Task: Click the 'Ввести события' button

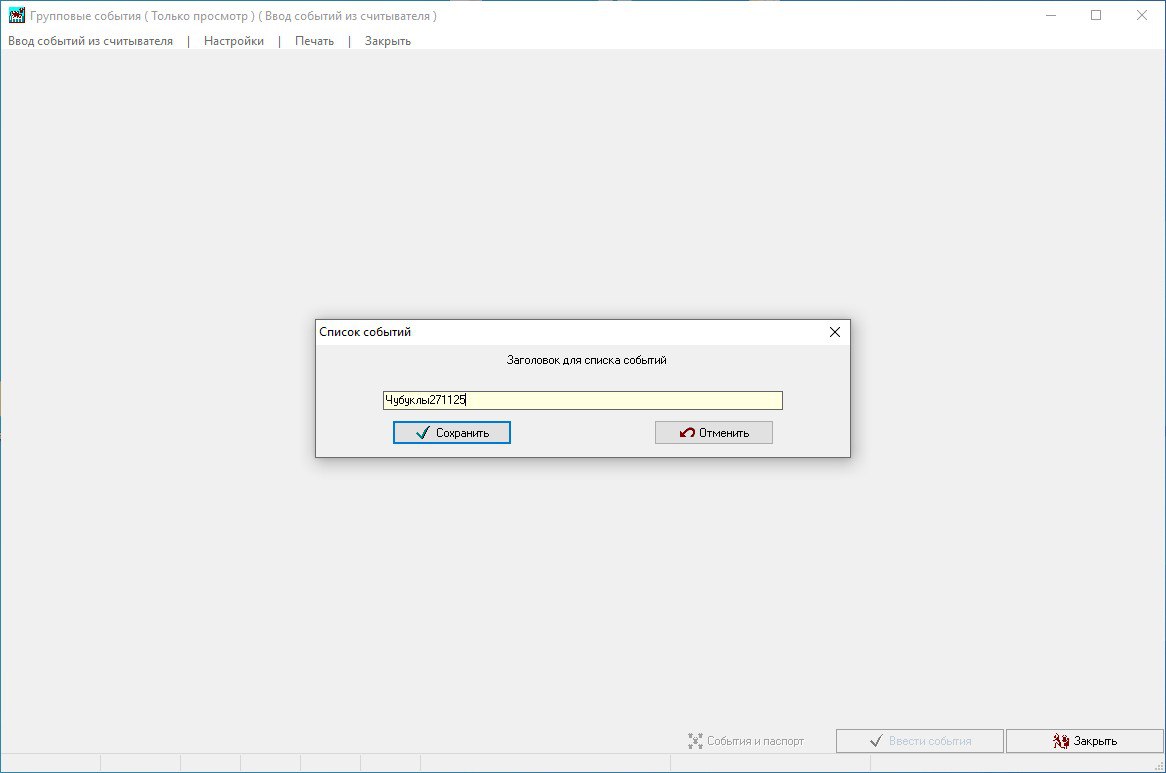Action: [x=920, y=741]
